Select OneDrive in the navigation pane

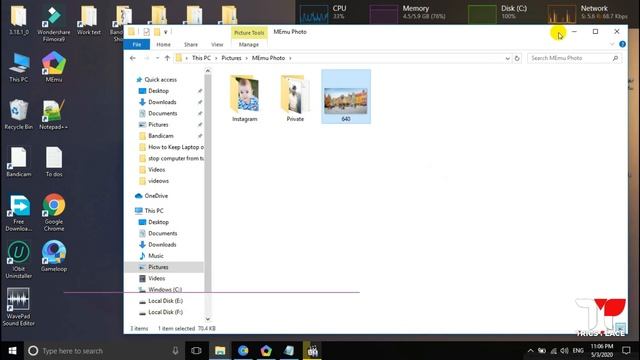(x=156, y=196)
